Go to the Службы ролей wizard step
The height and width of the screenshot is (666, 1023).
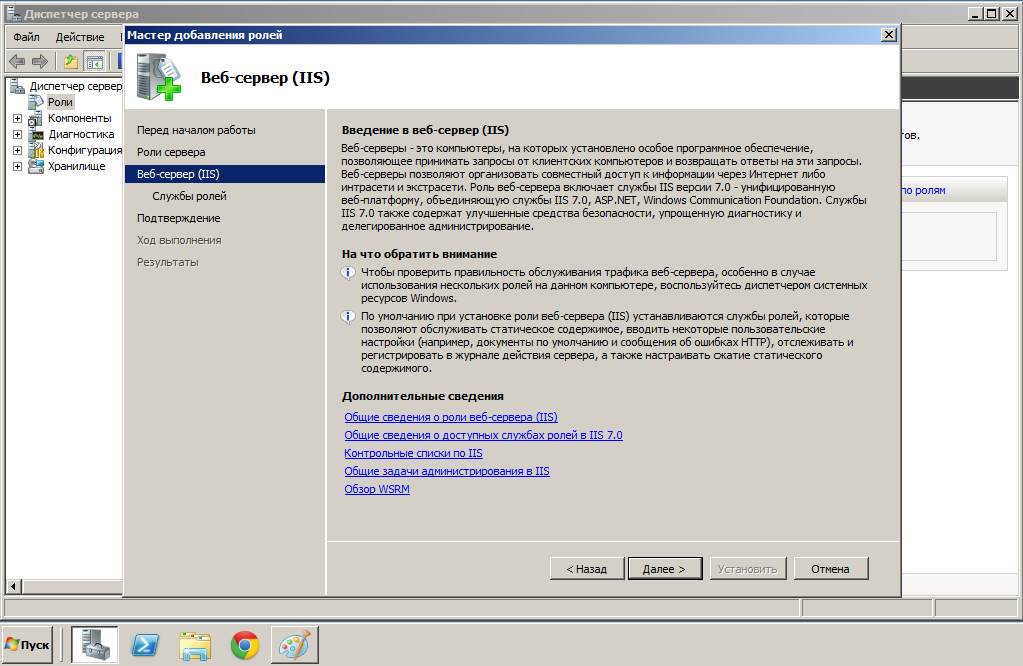[189, 196]
